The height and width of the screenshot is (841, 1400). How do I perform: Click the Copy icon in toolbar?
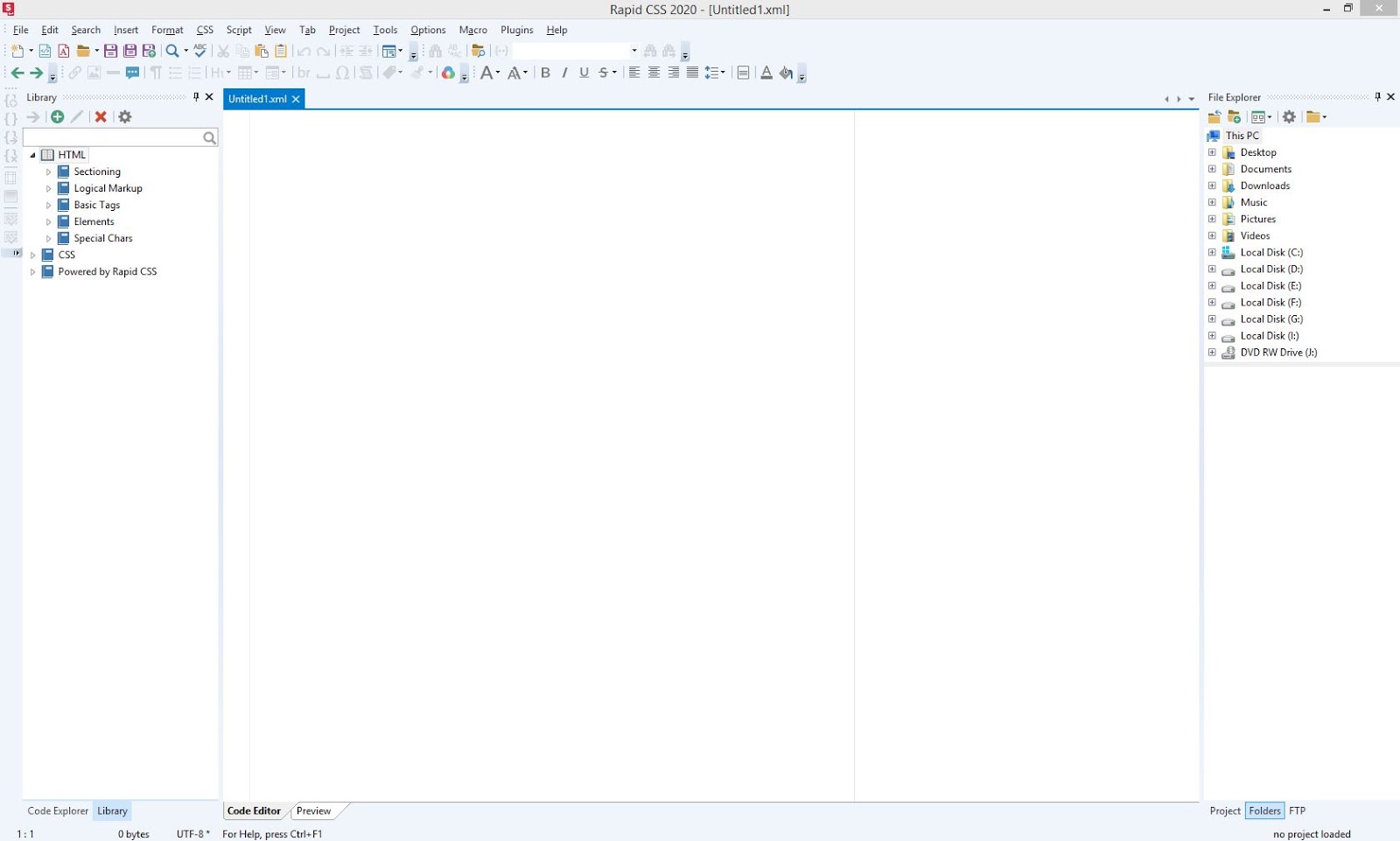pyautogui.click(x=242, y=51)
